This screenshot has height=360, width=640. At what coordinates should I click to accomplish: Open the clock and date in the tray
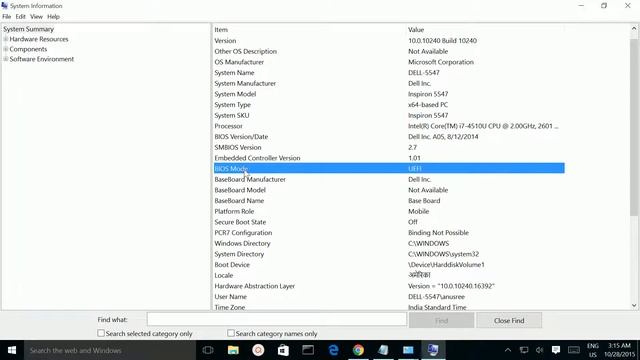coord(620,350)
